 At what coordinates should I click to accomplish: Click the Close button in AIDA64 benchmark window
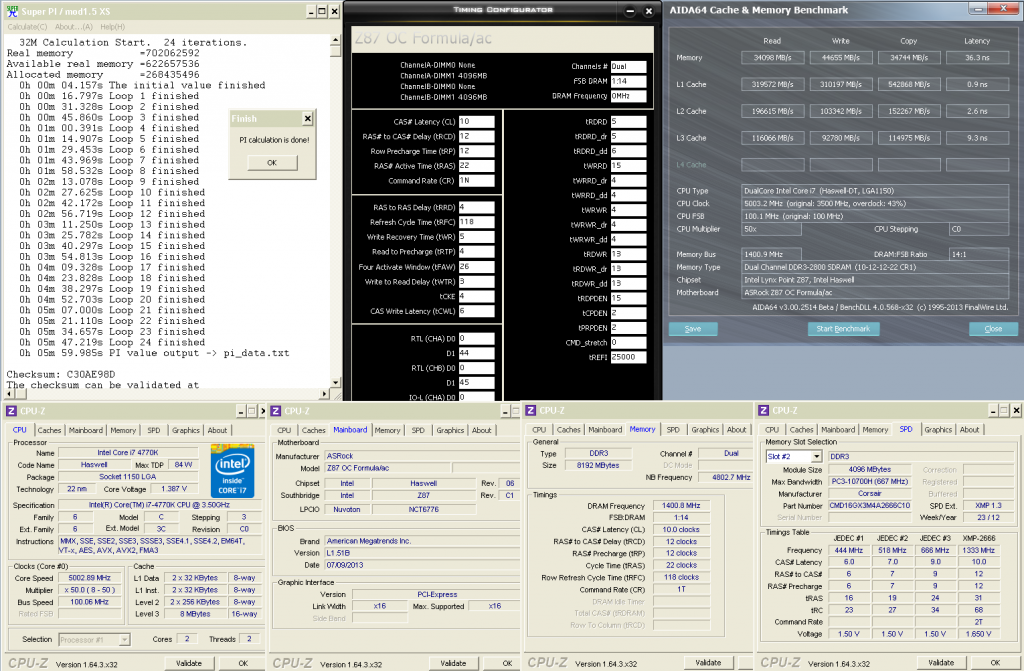(x=993, y=329)
